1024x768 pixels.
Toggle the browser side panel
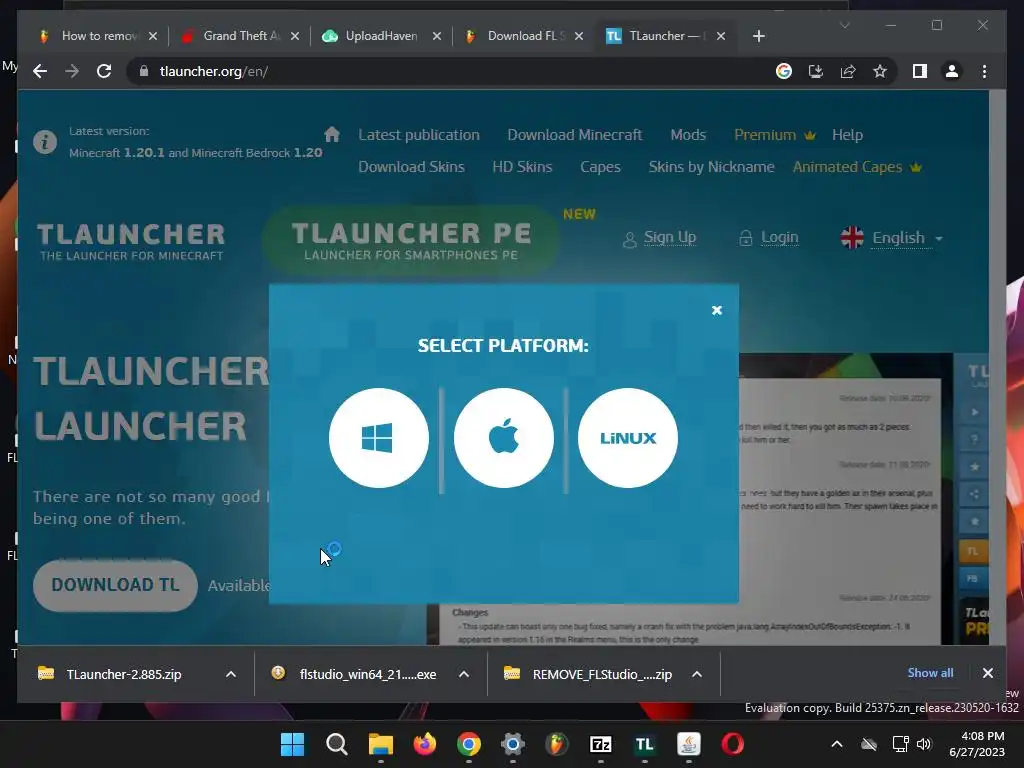[920, 71]
